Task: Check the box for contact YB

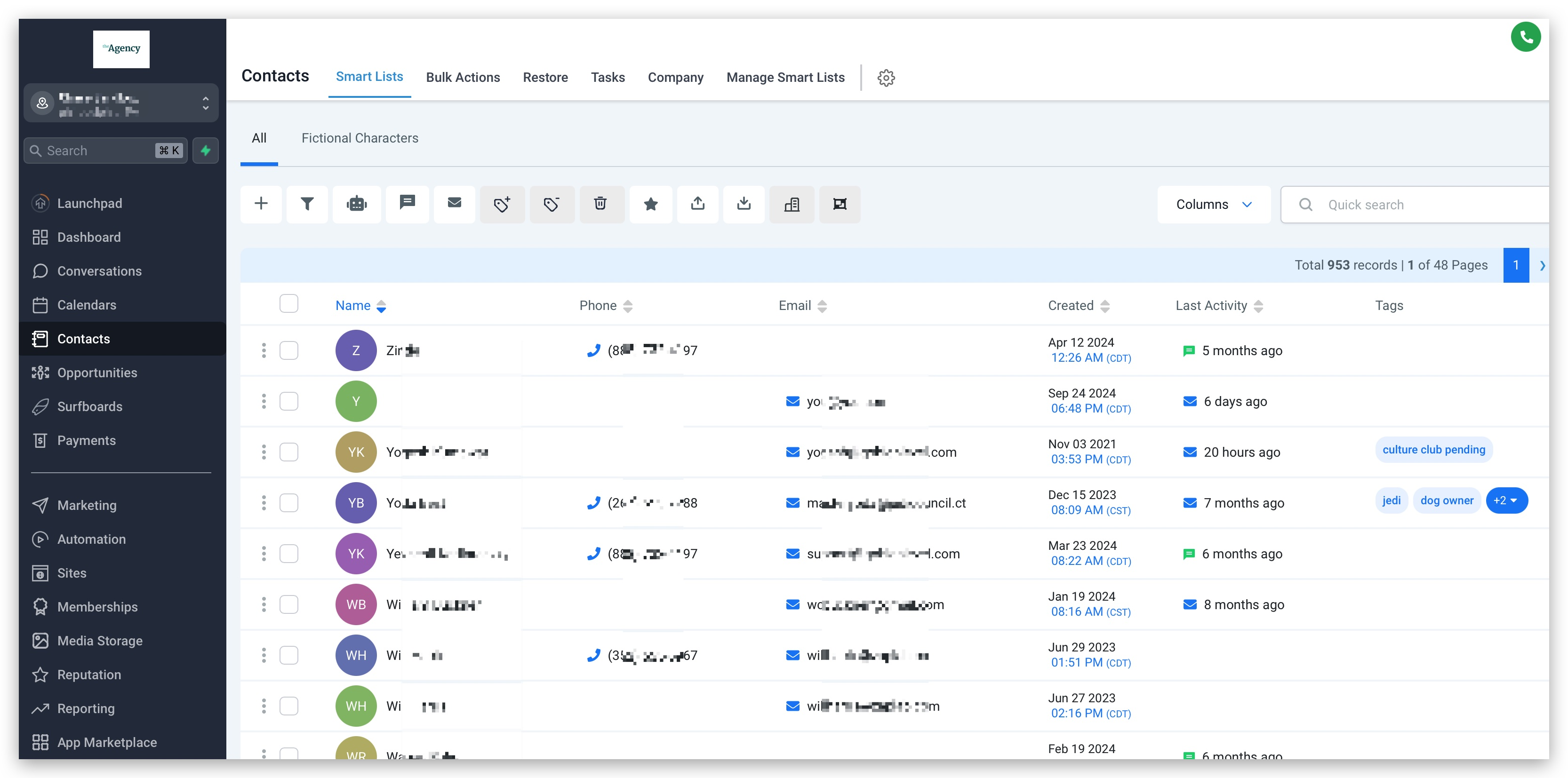Action: 288,502
